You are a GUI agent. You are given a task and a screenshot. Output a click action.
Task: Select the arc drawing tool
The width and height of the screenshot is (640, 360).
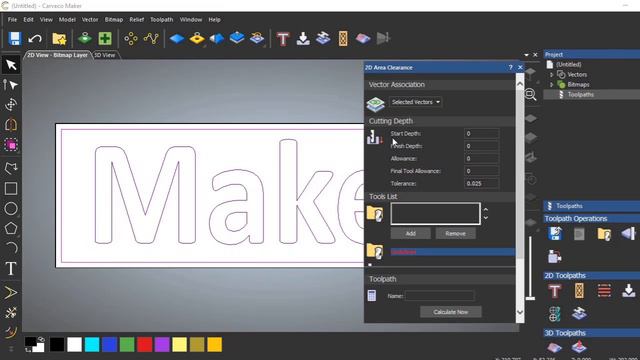click(11, 247)
